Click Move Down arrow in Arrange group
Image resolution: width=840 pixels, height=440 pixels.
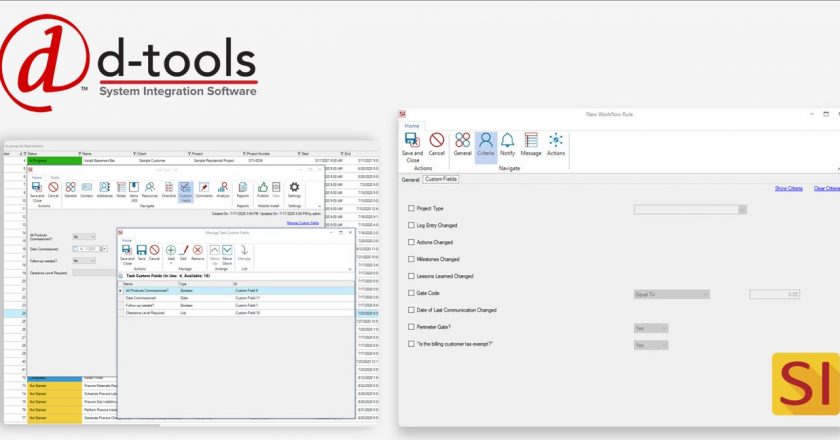click(x=227, y=255)
